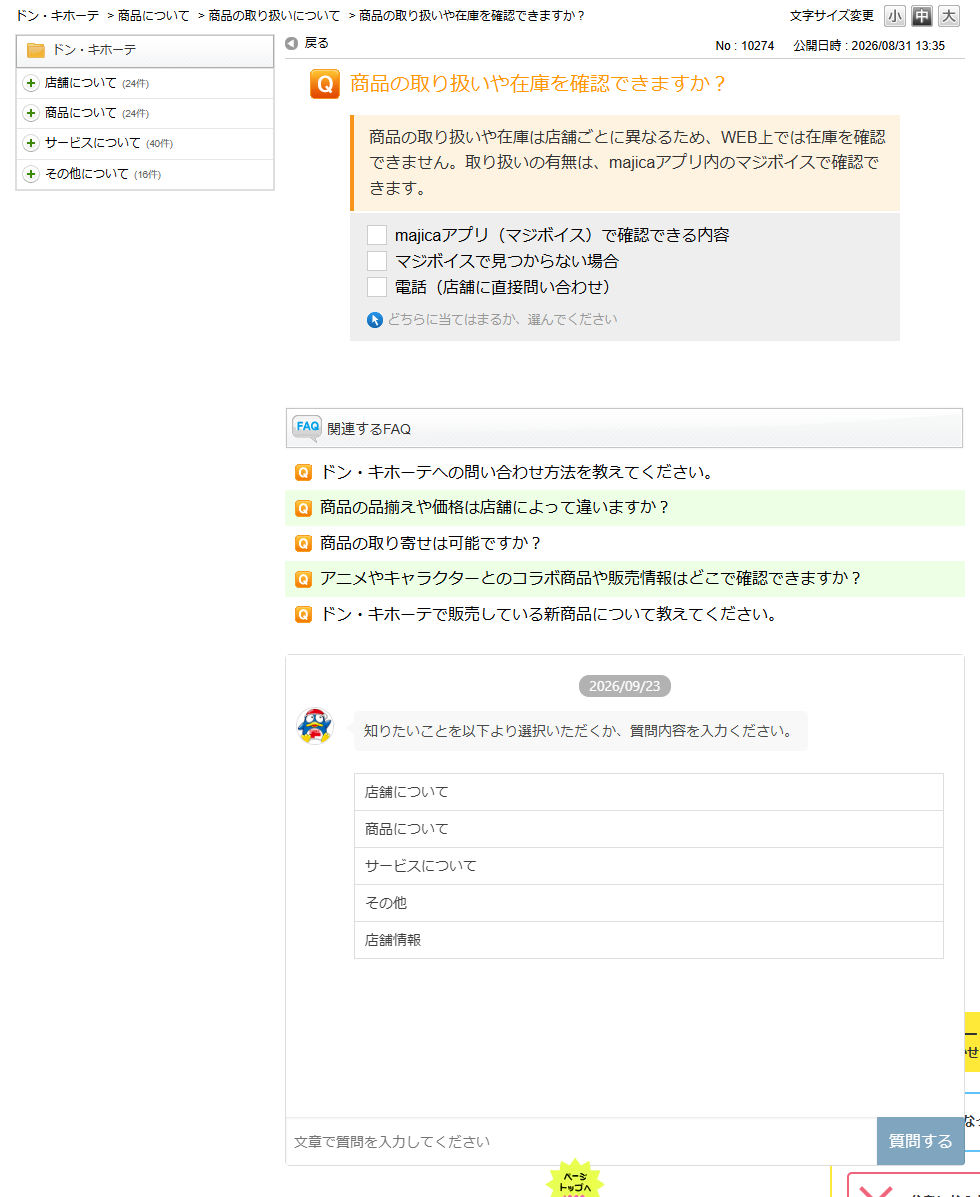Open FAQ アニメやキャラクターとのコラボ商品
980x1197 pixels.
click(591, 579)
